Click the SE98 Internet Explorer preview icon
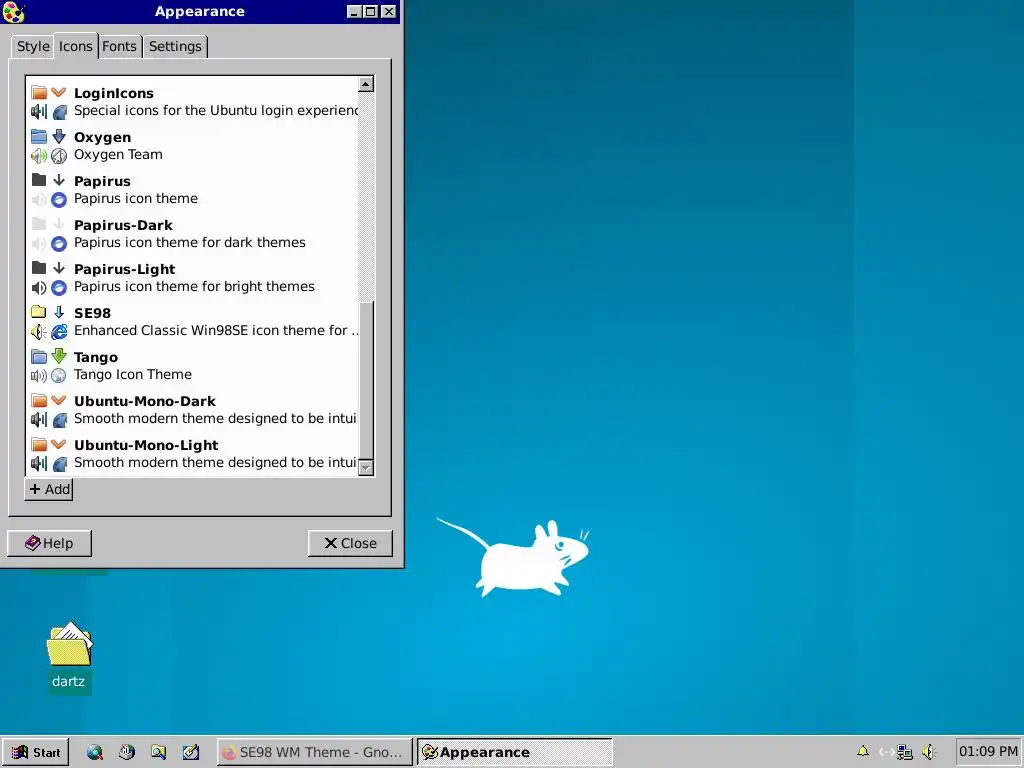Image resolution: width=1024 pixels, height=768 pixels. pyautogui.click(x=59, y=331)
